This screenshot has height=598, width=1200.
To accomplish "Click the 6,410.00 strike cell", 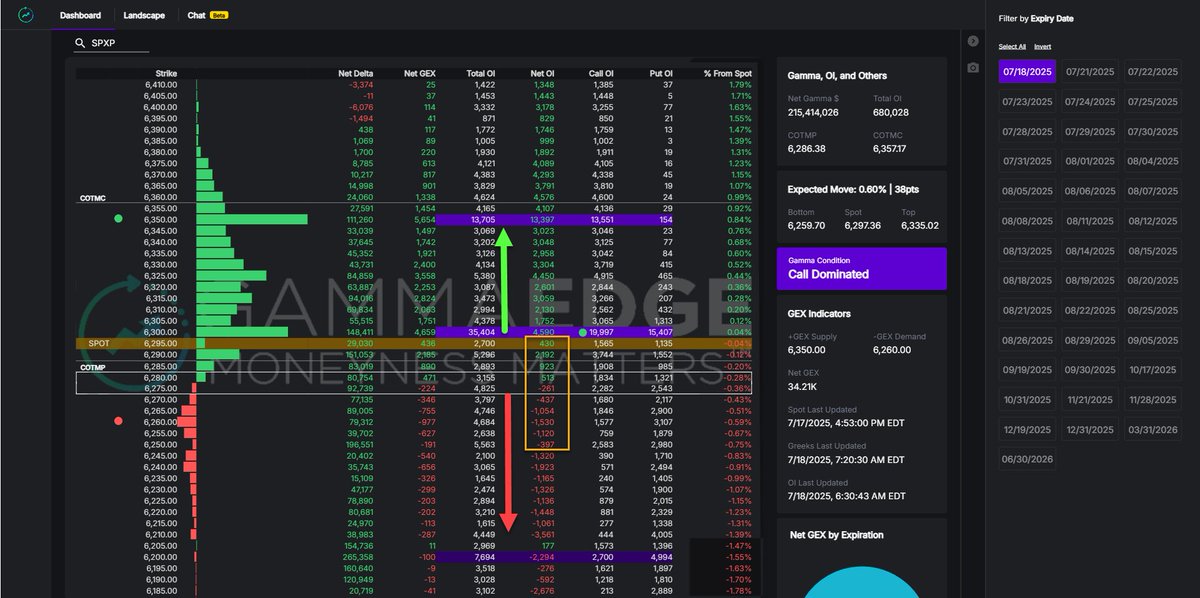I will 161,85.
